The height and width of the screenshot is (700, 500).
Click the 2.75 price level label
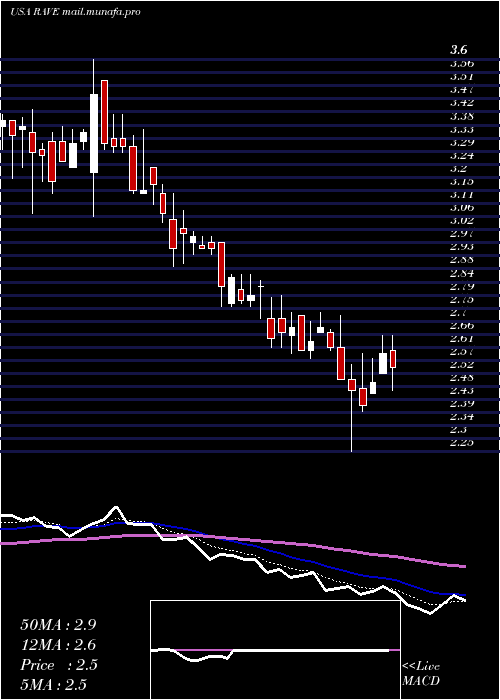[x=462, y=299]
